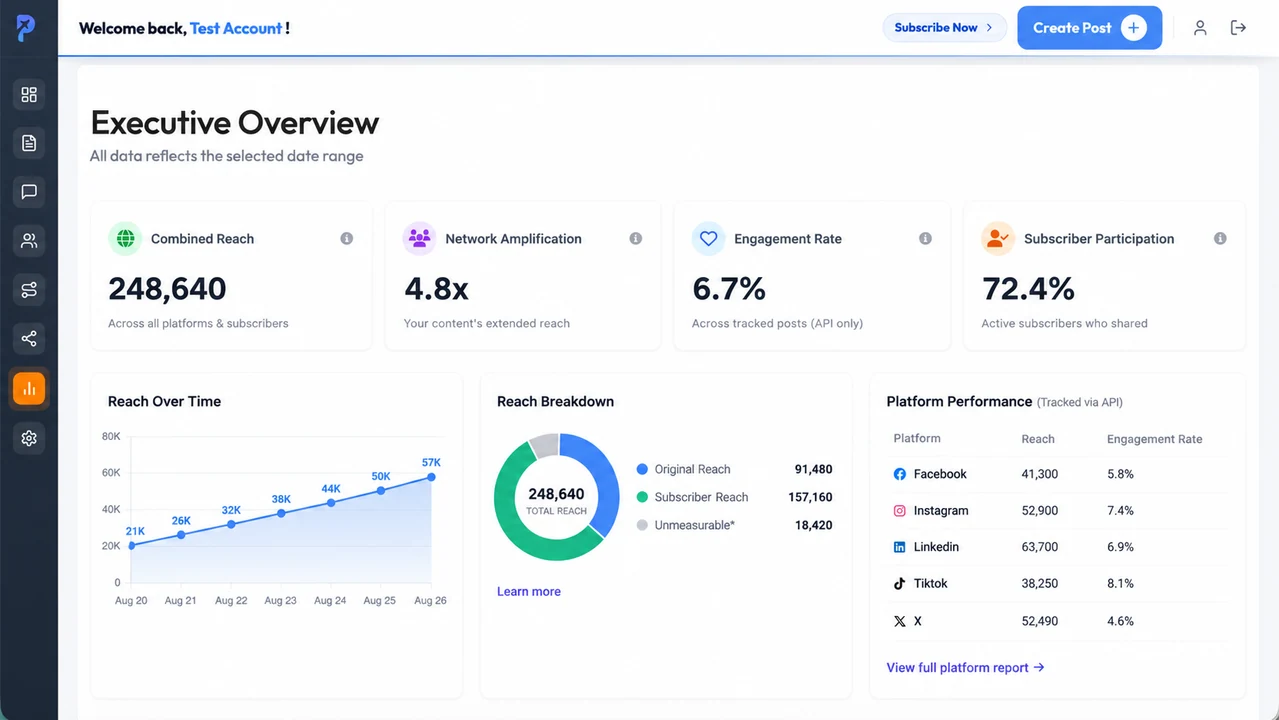Click the Tiktok logo in platform table
This screenshot has width=1279, height=720.
pyautogui.click(x=899, y=583)
